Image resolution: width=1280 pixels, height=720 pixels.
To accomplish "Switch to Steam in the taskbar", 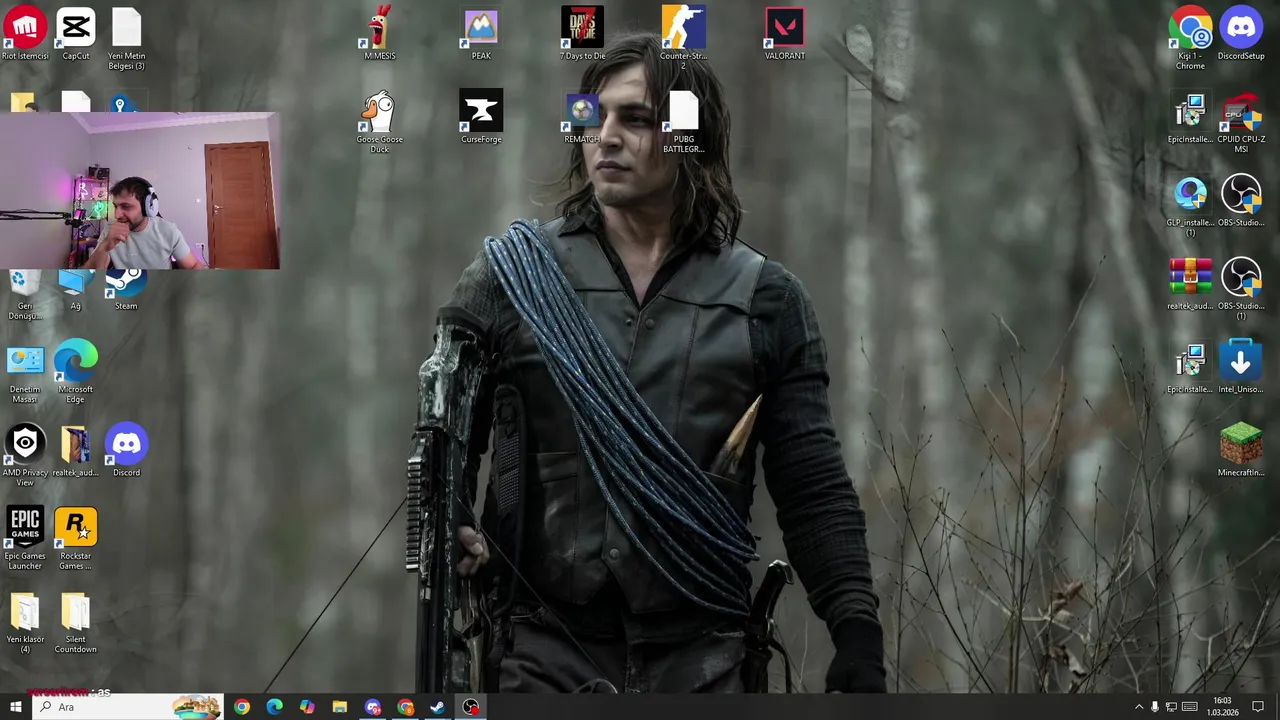I will [438, 707].
